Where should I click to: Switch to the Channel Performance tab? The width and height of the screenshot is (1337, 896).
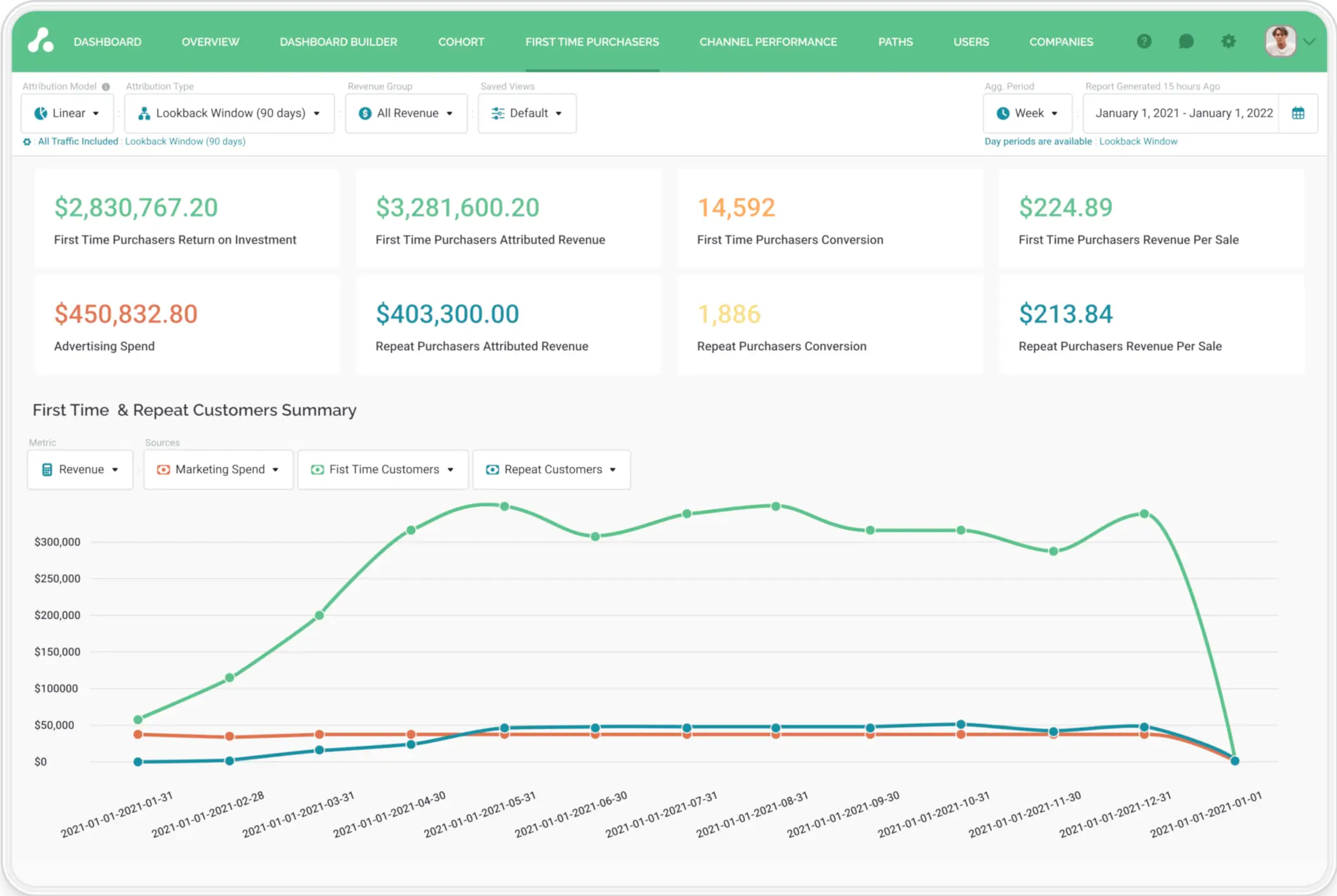coord(768,42)
